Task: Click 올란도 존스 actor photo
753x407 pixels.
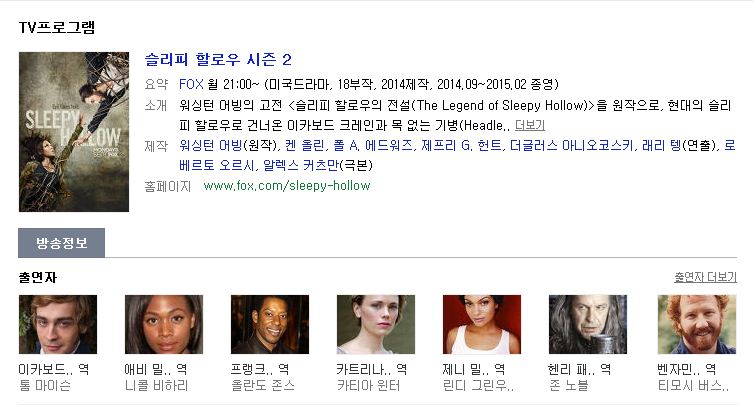Action: point(270,324)
